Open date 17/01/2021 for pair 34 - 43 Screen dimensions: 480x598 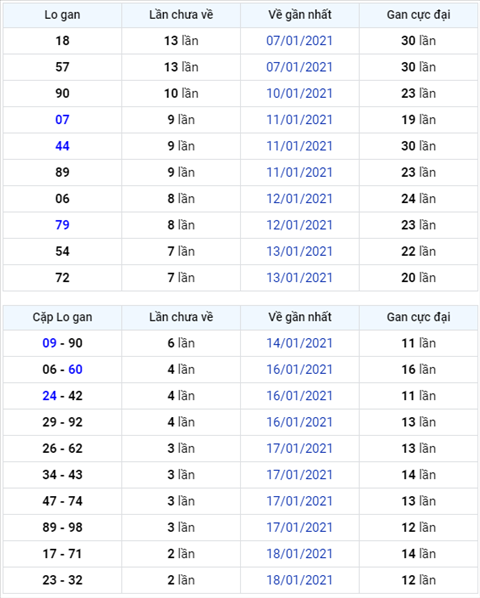pos(299,475)
